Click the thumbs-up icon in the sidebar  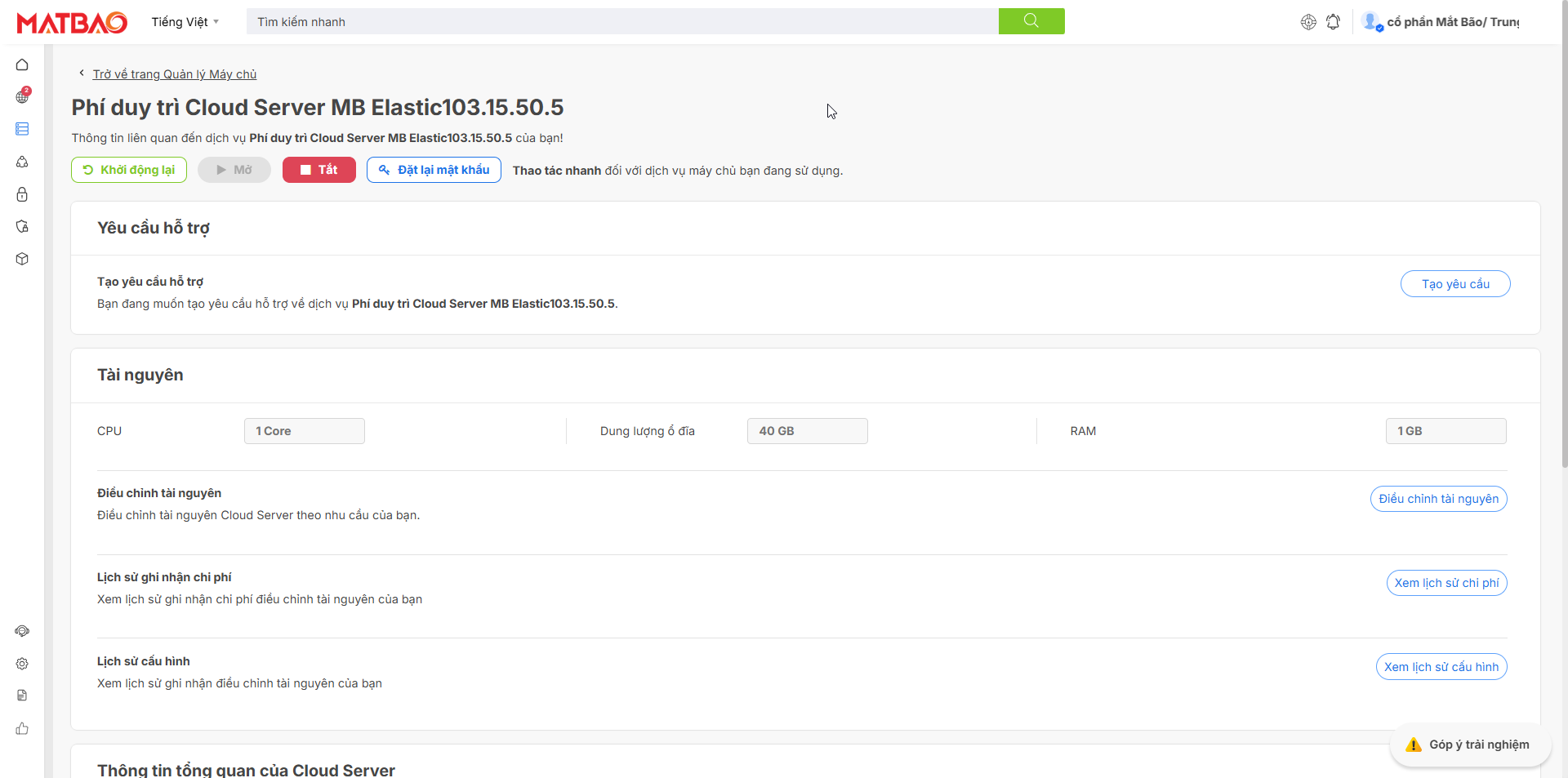pos(22,728)
